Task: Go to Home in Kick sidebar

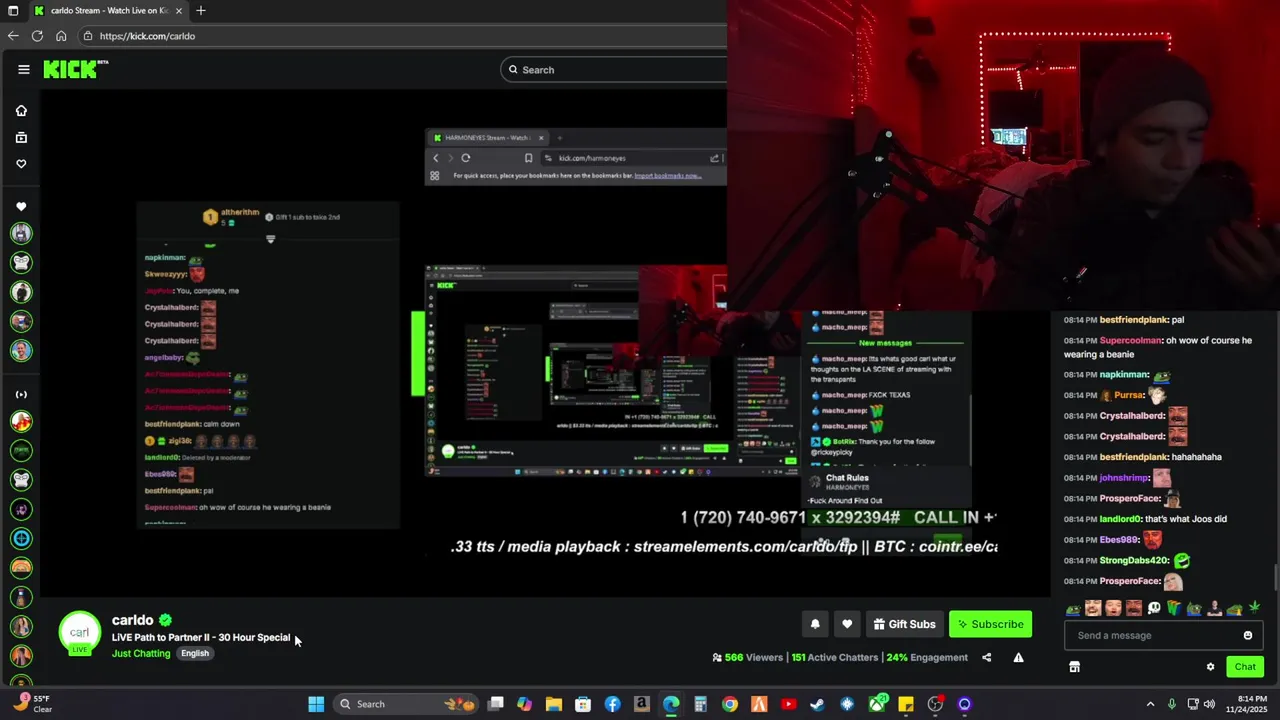Action: (21, 111)
